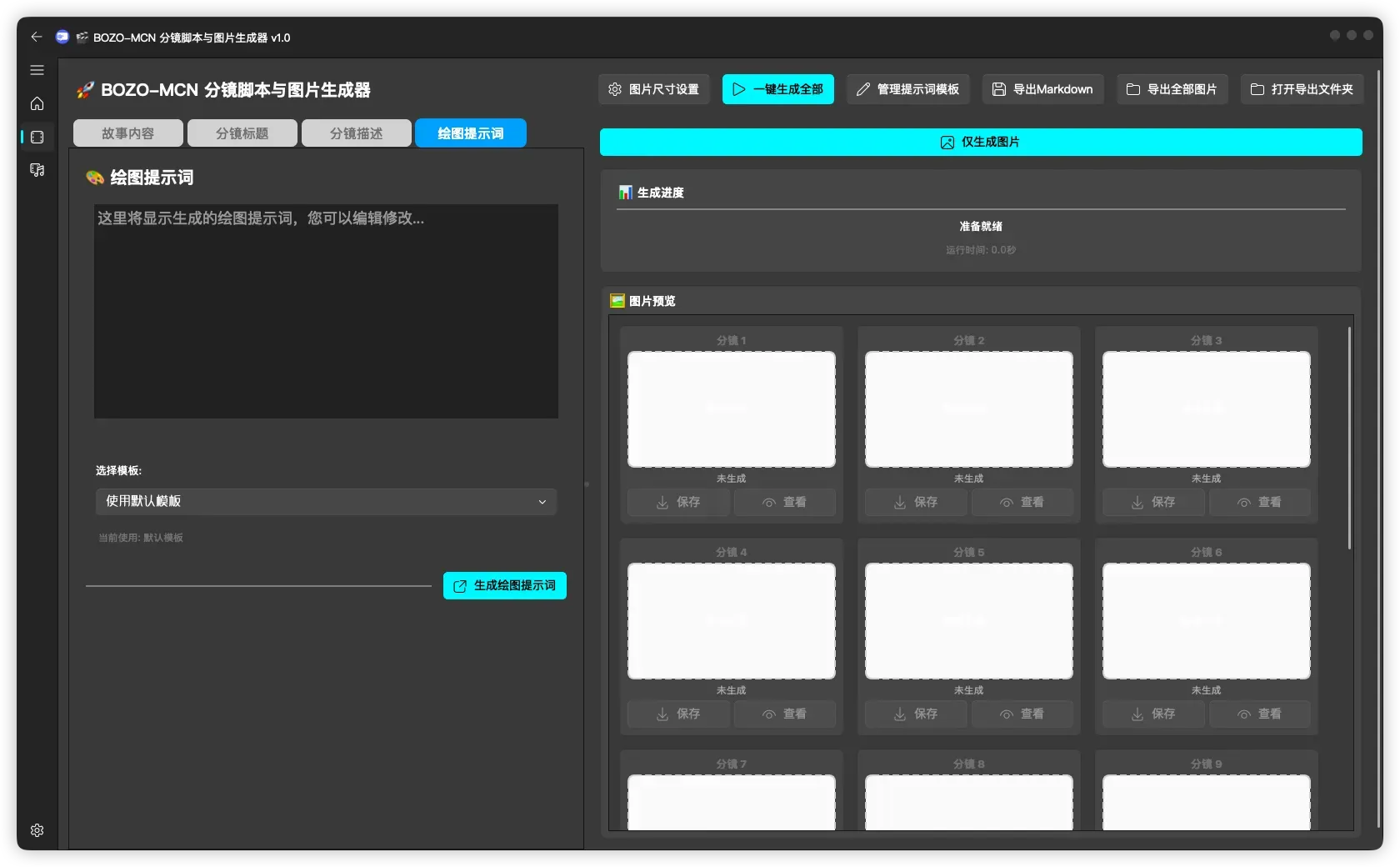Click the 分镜 7 card title
Screen dimensions: 1400x867
[732, 764]
